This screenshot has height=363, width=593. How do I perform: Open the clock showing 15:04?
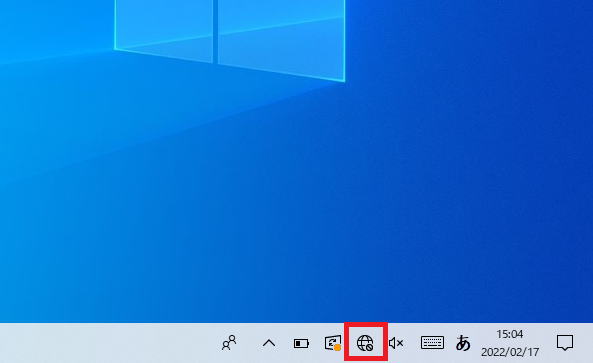point(509,334)
